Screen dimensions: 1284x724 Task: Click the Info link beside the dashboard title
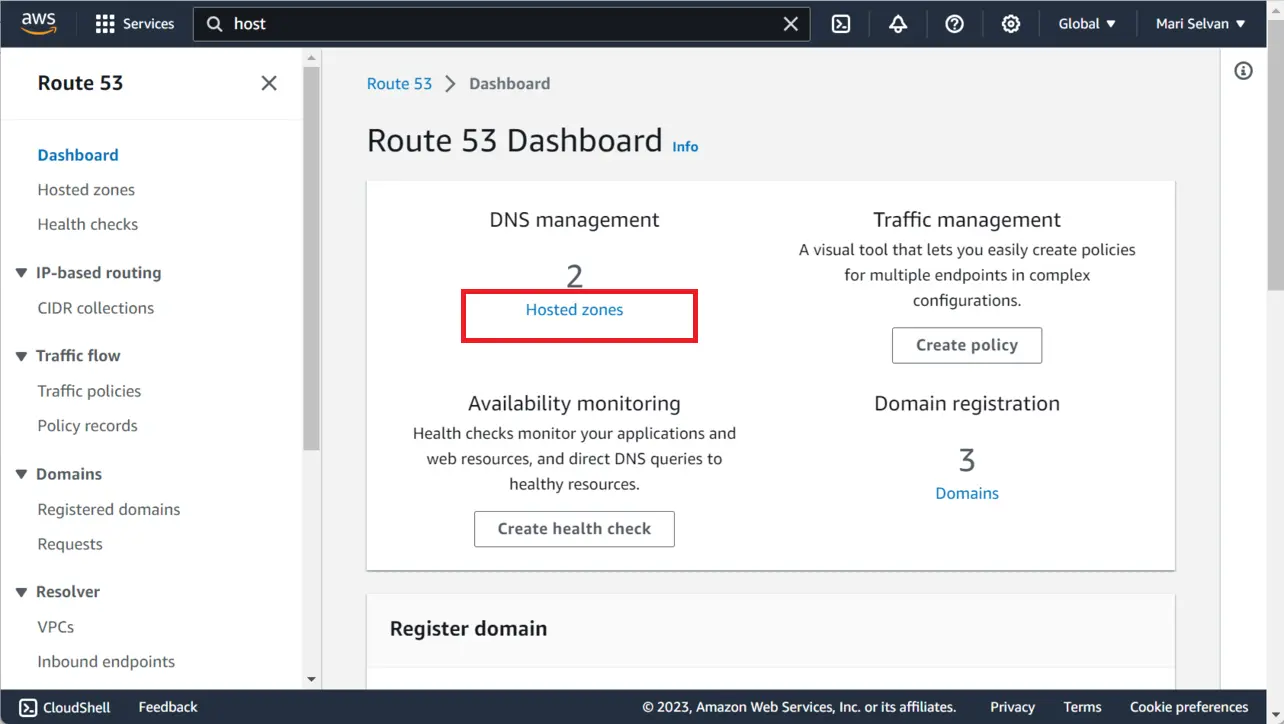tap(685, 146)
